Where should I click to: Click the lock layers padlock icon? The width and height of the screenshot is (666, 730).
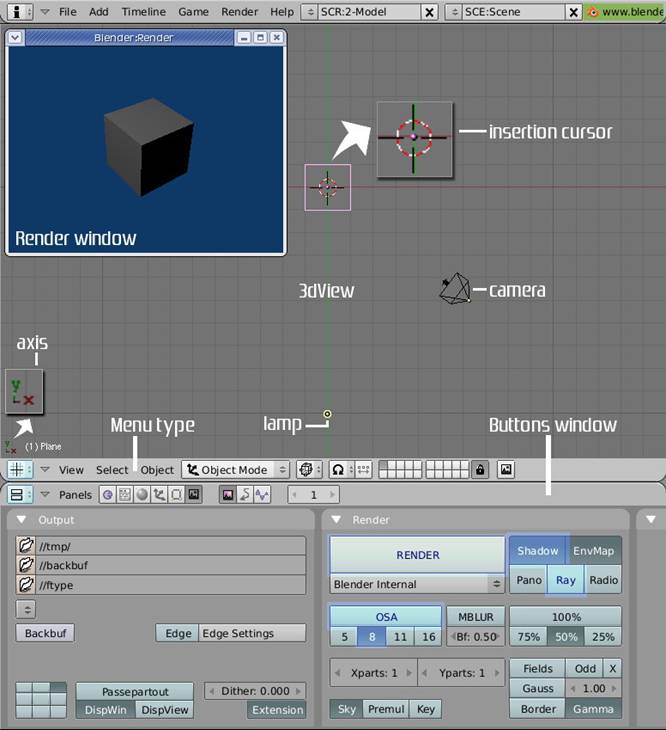click(x=481, y=469)
